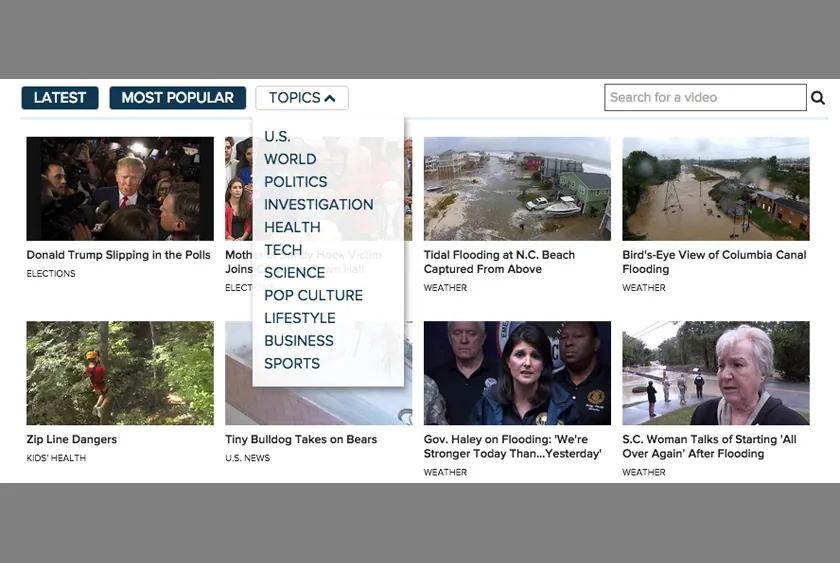Viewport: 840px width, 563px height.
Task: Pick the HEALTH topic
Action: tap(292, 227)
